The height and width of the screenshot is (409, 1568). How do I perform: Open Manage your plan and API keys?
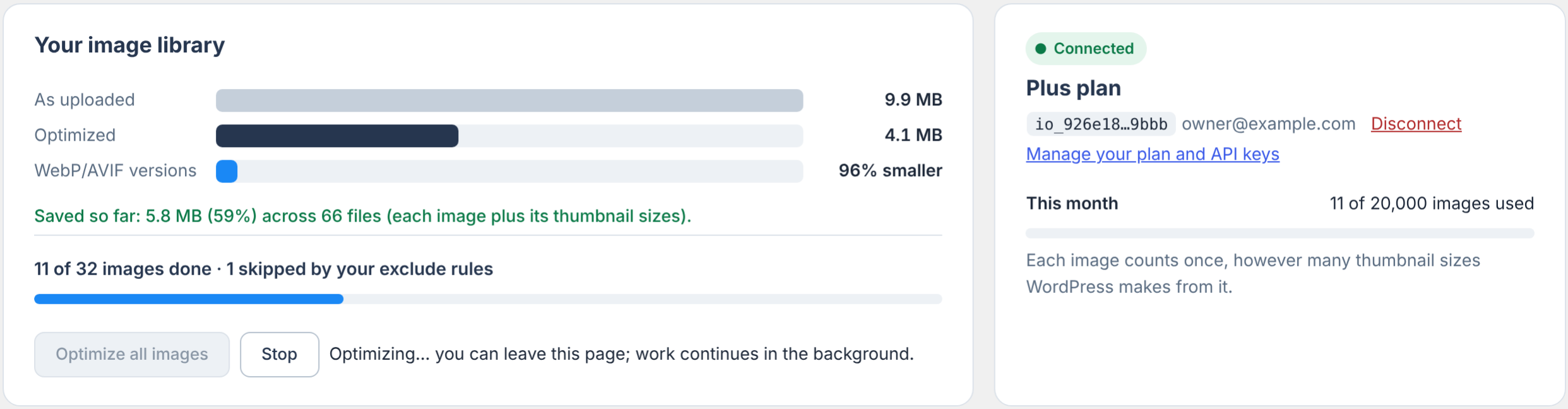(1153, 154)
